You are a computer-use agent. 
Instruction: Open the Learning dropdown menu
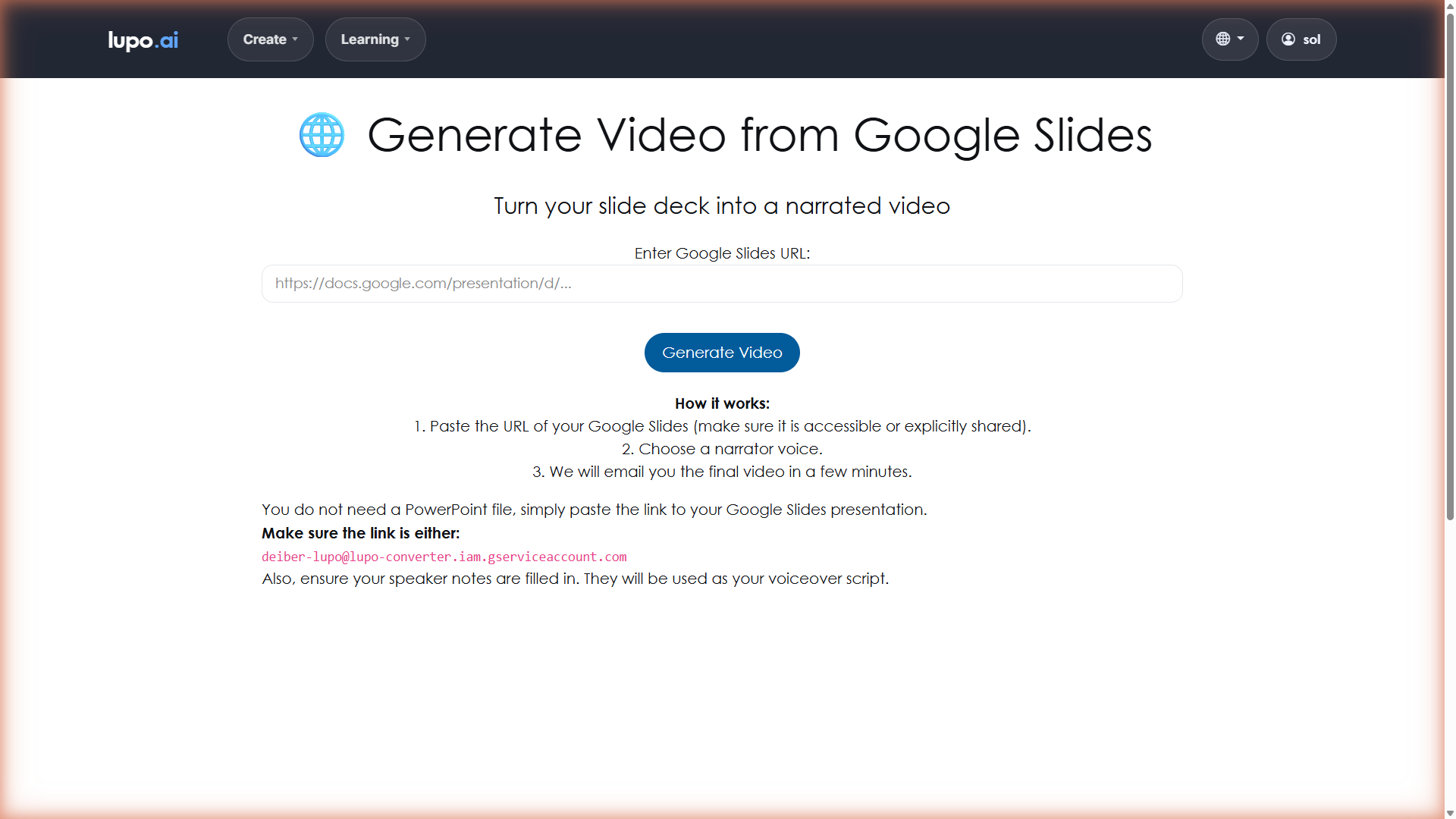pyautogui.click(x=375, y=39)
